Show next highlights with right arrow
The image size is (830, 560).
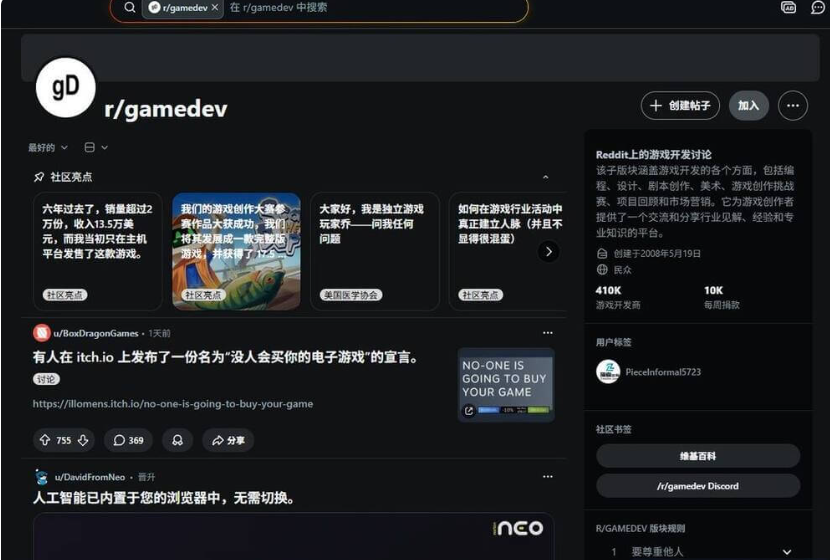tap(549, 251)
